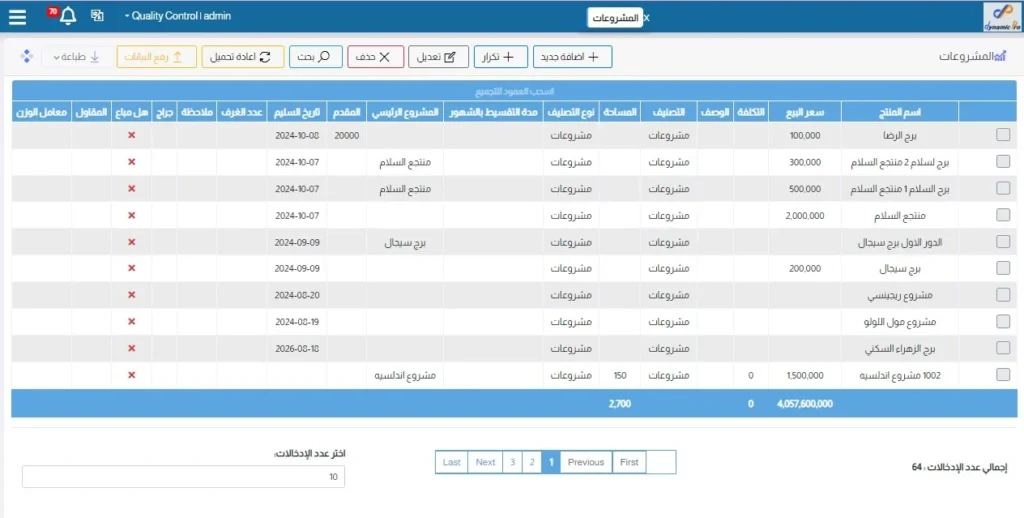
Task: Click اعادة تحميل (reload) button
Action: 243,57
